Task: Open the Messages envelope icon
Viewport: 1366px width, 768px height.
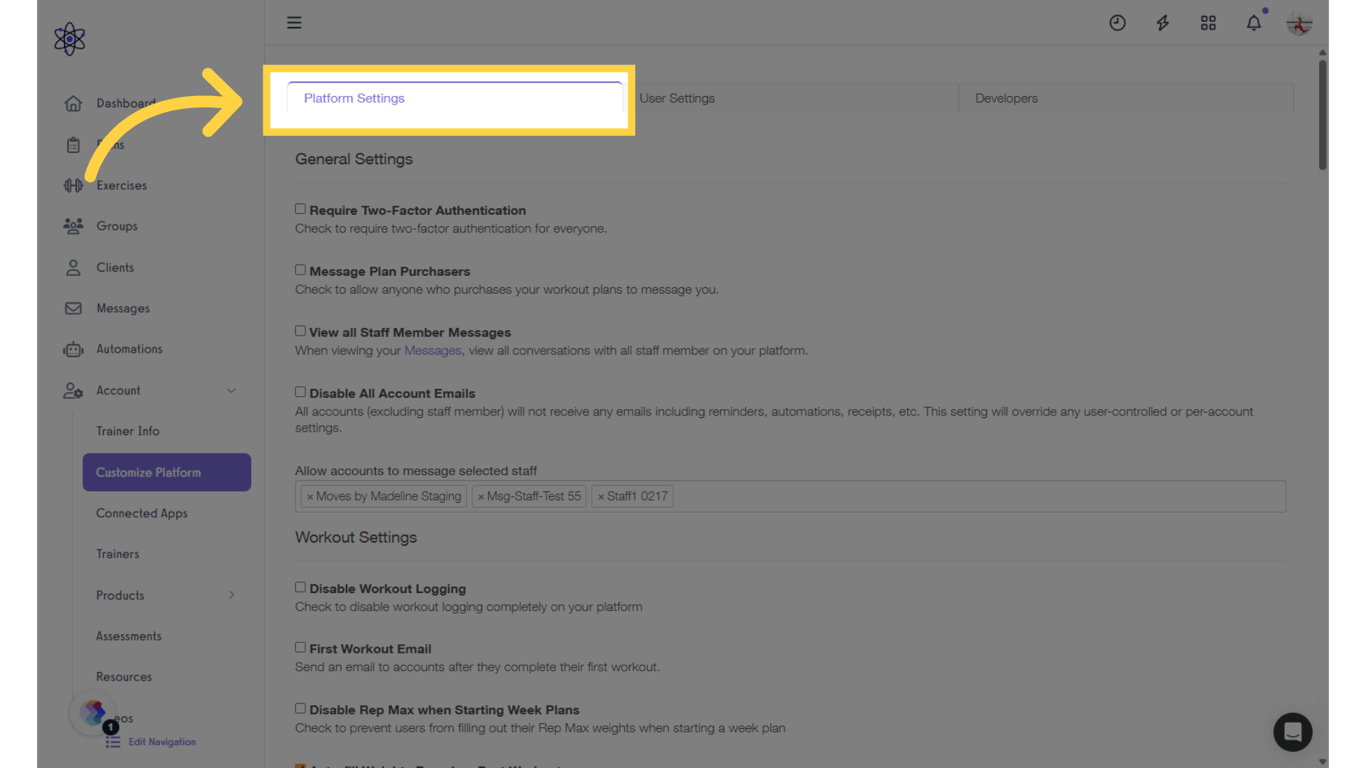Action: [73, 308]
